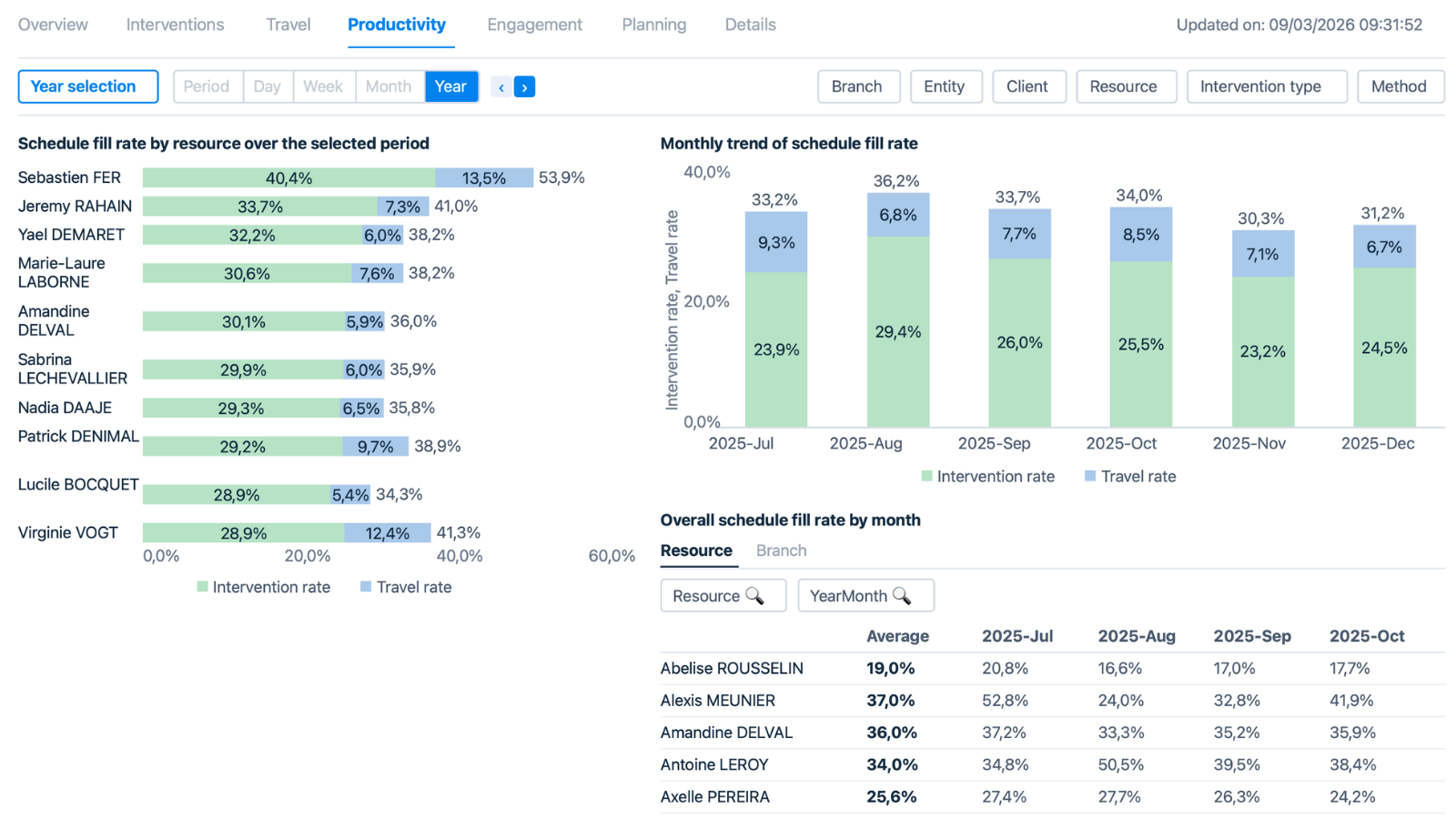Click Jeremy RAHAIN's 33,7% intervention bar
The height and width of the screenshot is (819, 1456).
coord(259,207)
